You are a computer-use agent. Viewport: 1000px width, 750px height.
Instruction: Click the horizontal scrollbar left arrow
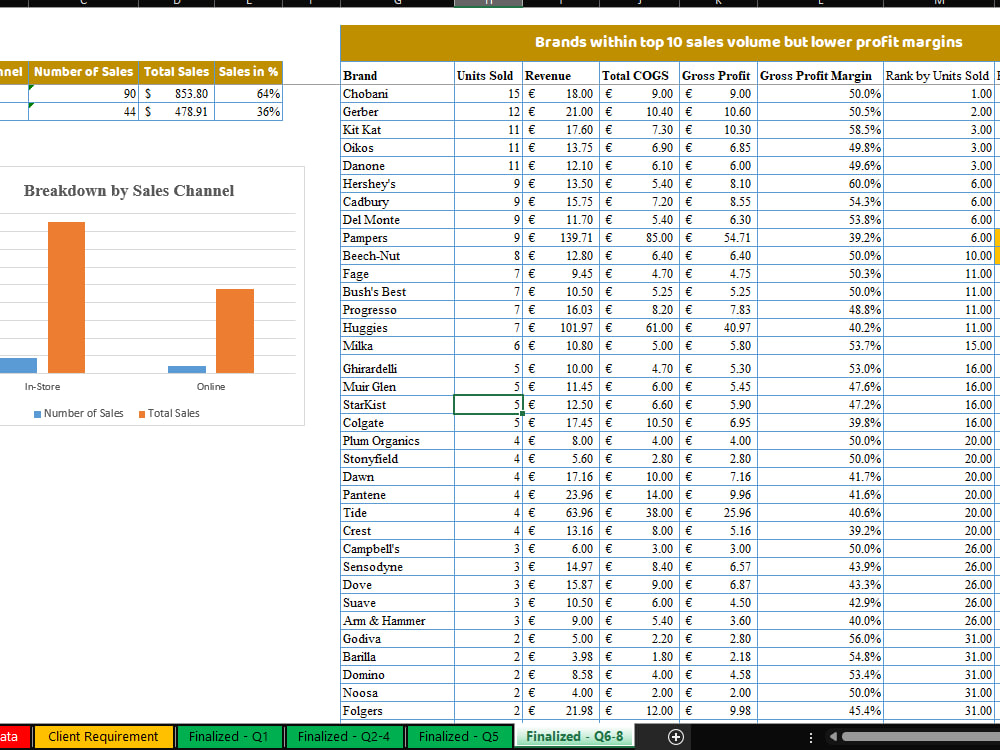[833, 737]
